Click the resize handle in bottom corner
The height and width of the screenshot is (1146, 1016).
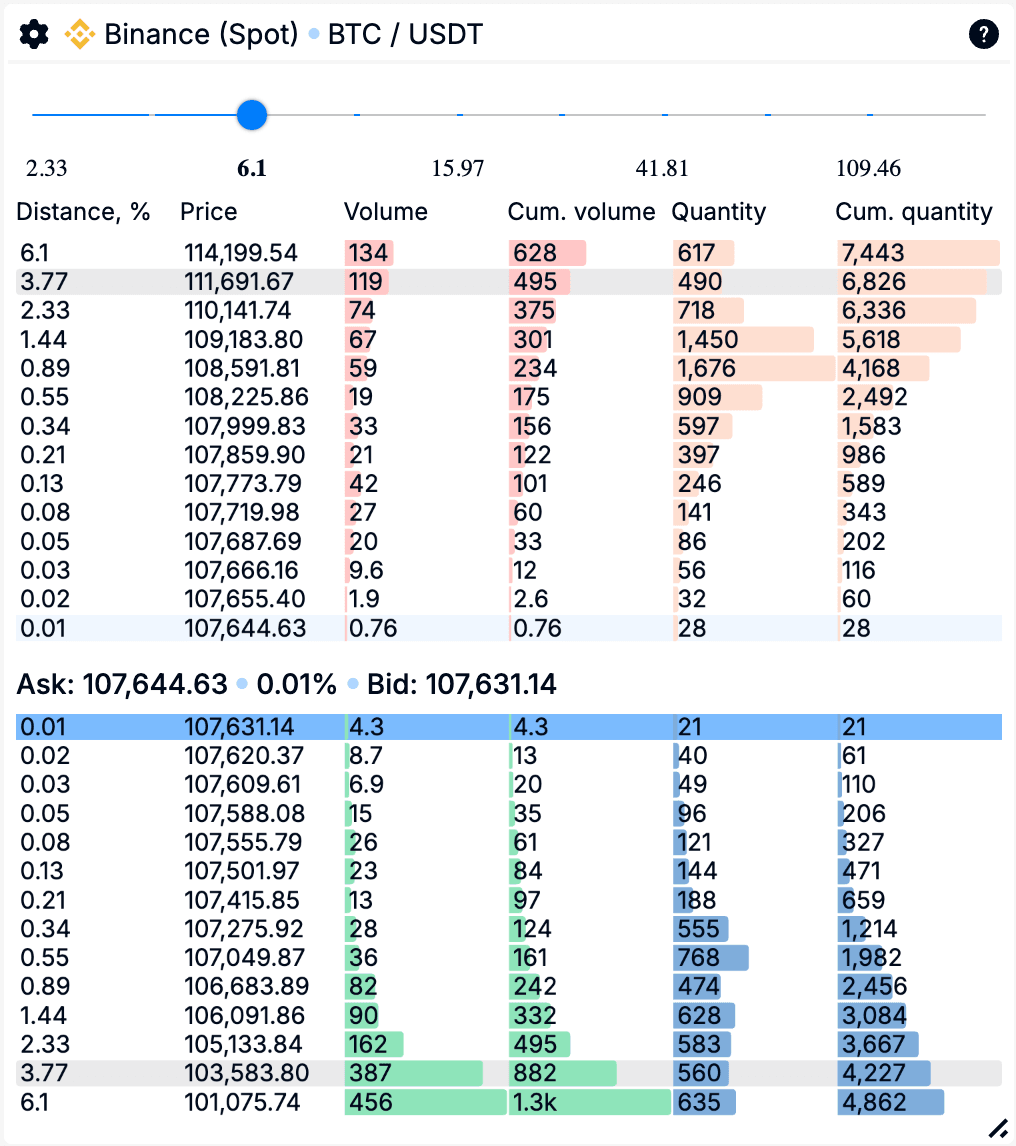click(x=997, y=1128)
